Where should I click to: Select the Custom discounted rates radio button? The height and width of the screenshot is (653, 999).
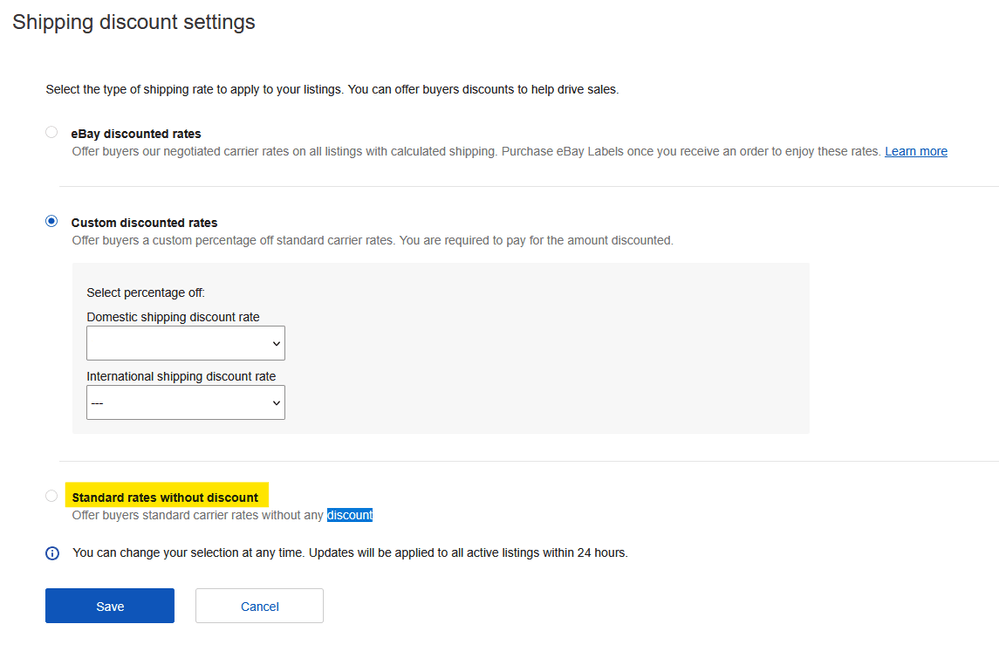point(52,221)
